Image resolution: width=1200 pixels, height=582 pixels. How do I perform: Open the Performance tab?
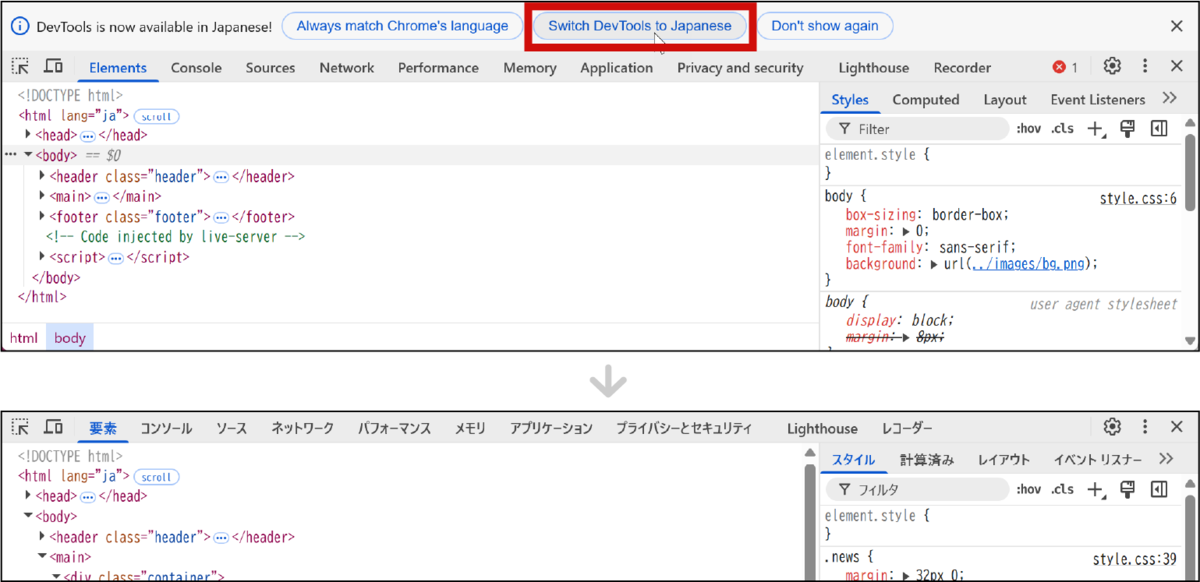click(438, 68)
